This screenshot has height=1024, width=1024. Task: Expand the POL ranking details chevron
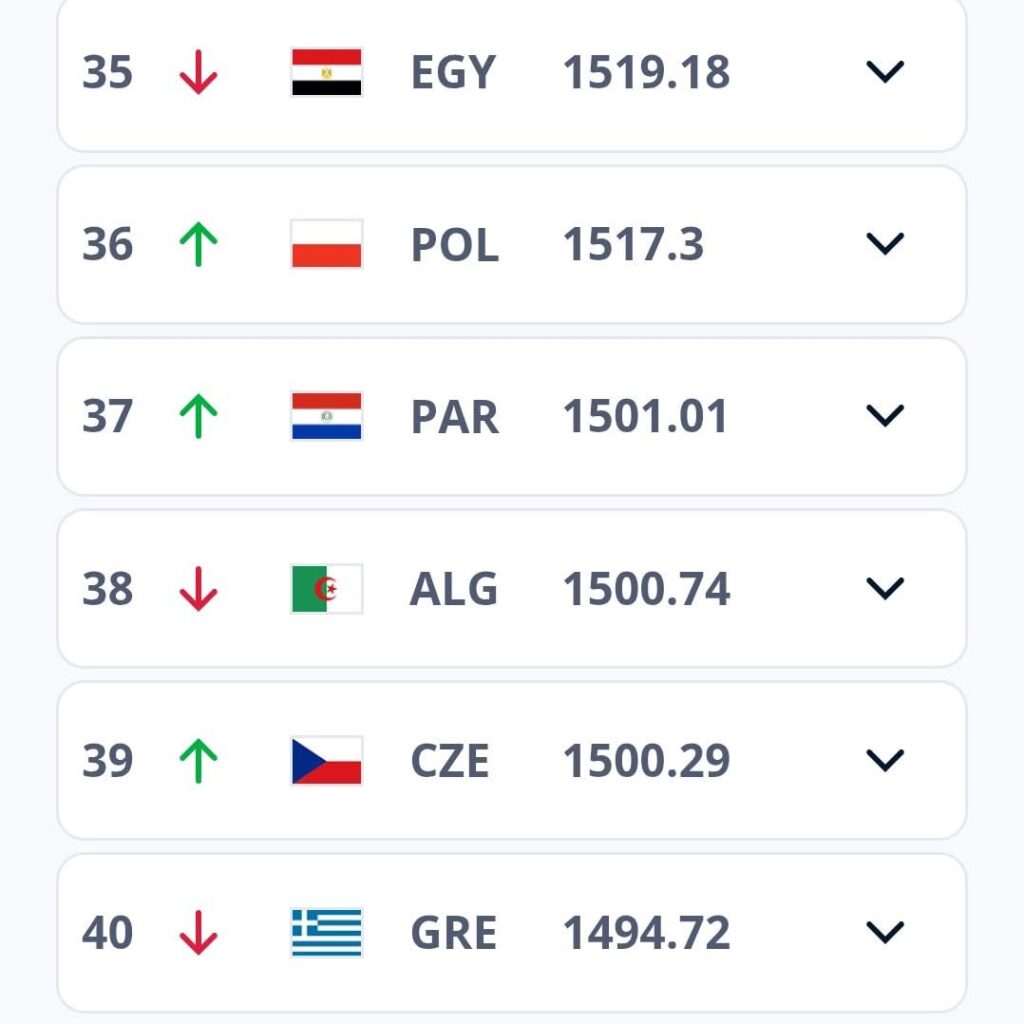coord(885,245)
